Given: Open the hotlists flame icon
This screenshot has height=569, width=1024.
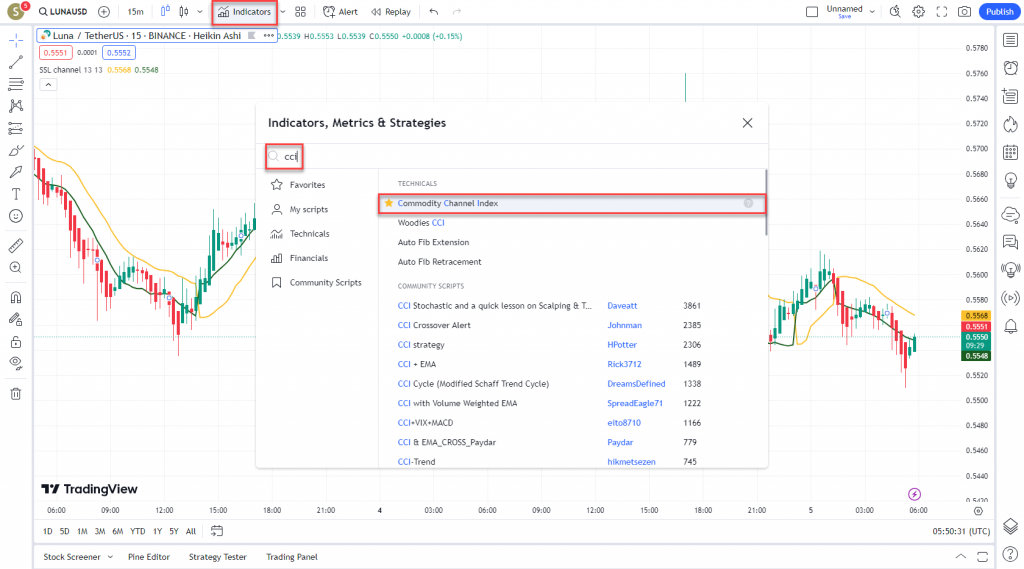Looking at the screenshot, I should point(1010,124).
